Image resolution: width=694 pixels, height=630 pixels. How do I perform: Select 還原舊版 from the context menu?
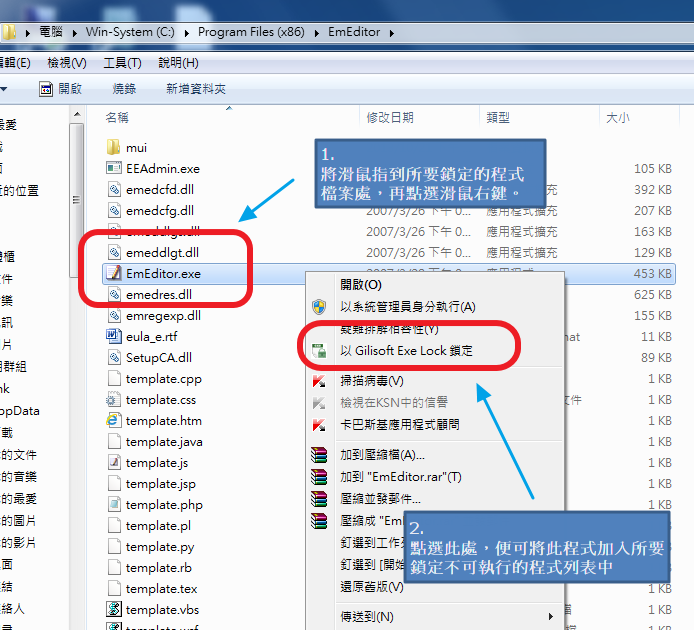365,587
